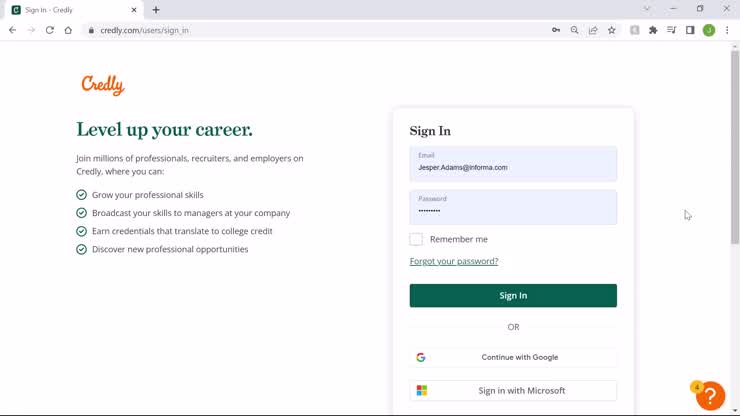
Task: Open the zoom magnifier icon in address bar
Action: point(575,30)
